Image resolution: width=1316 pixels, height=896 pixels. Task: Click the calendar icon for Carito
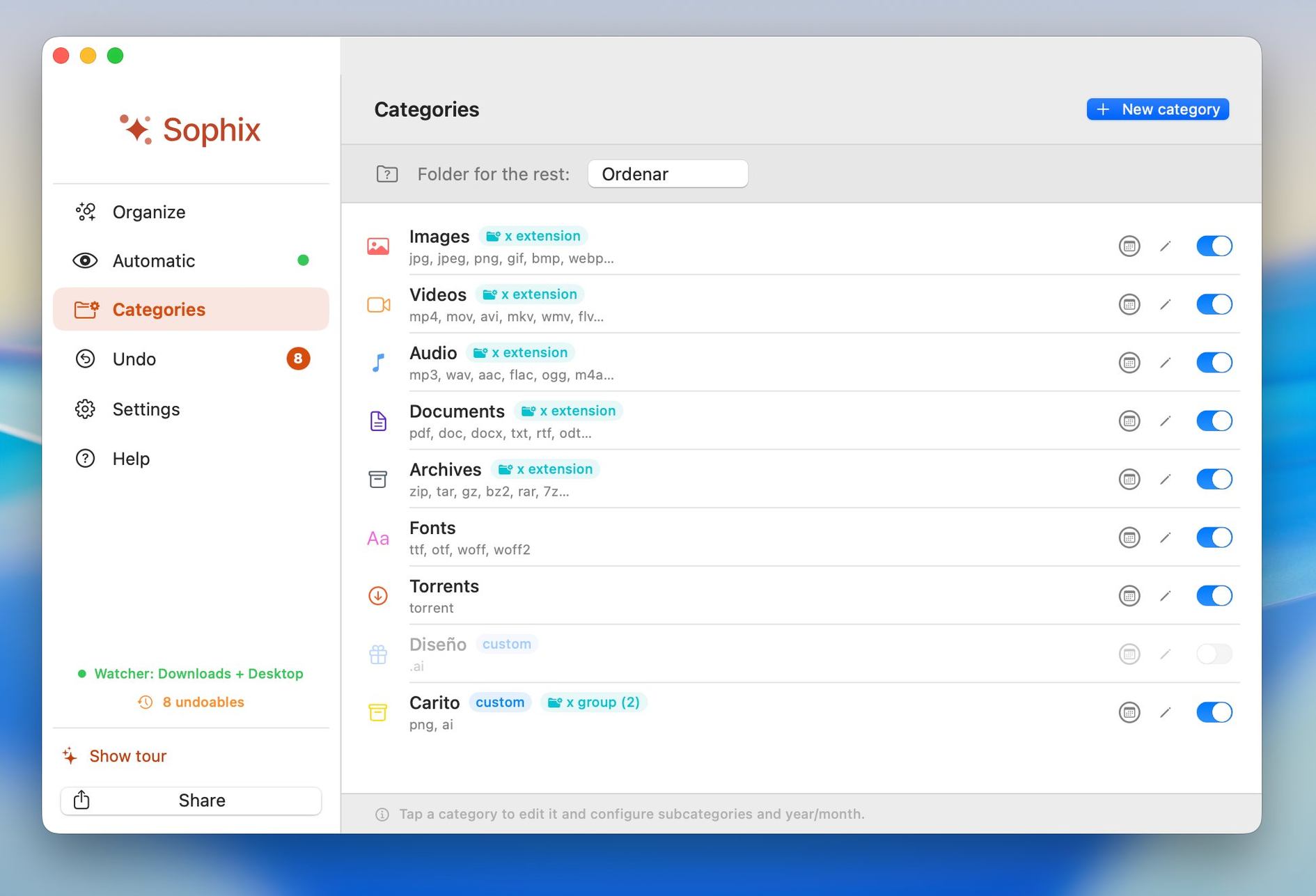(1129, 712)
